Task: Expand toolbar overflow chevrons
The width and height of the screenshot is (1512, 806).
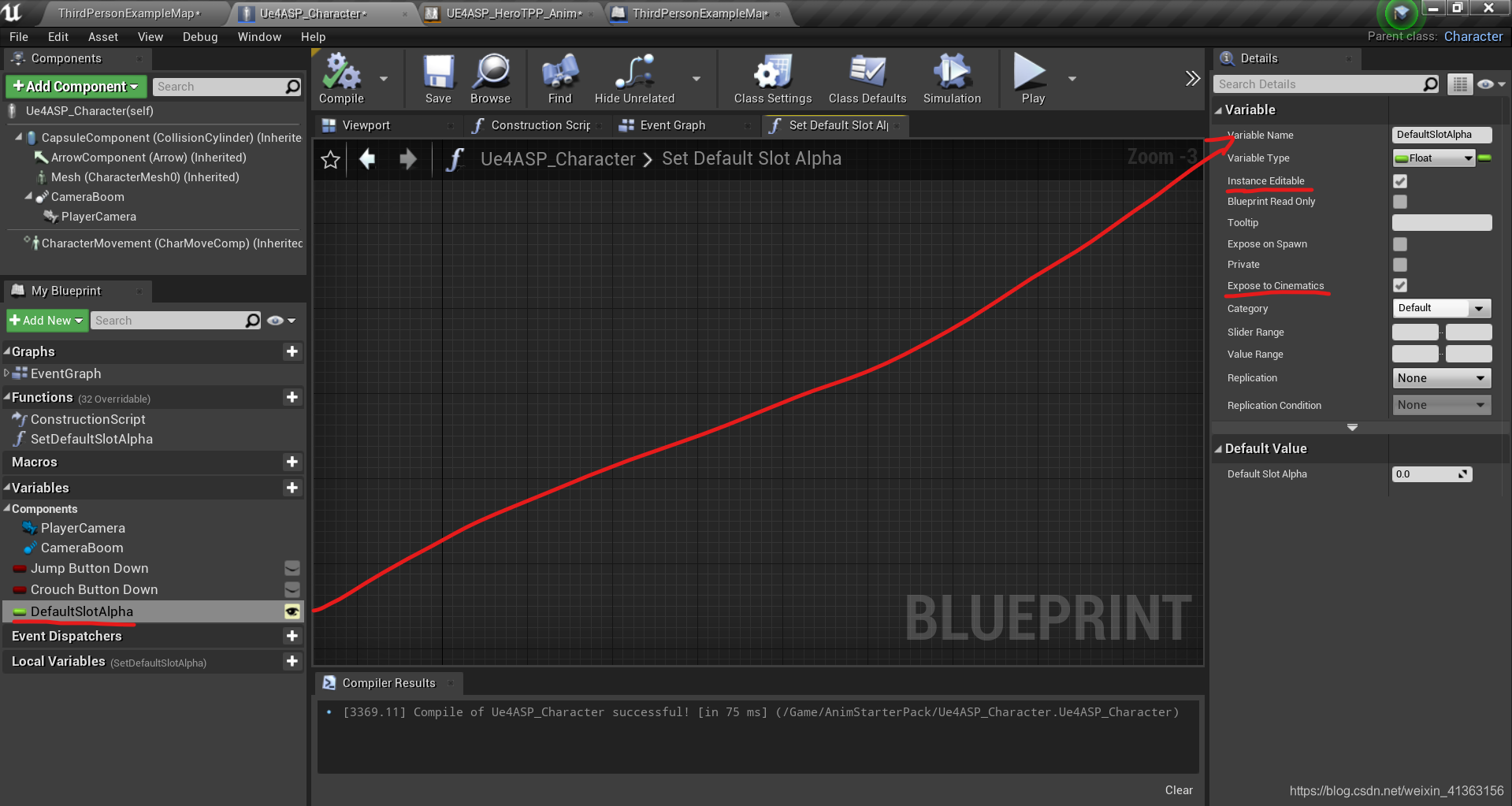Action: (1192, 78)
